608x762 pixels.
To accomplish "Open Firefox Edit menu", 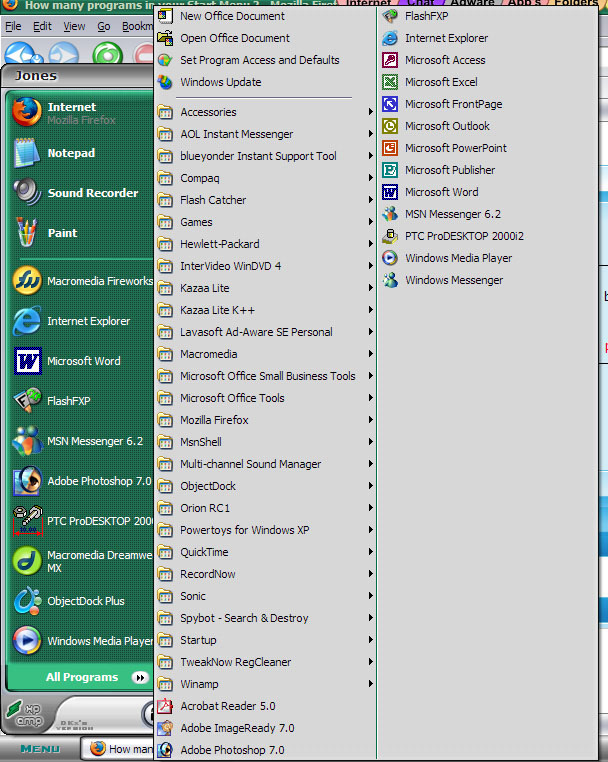I will tap(42, 26).
